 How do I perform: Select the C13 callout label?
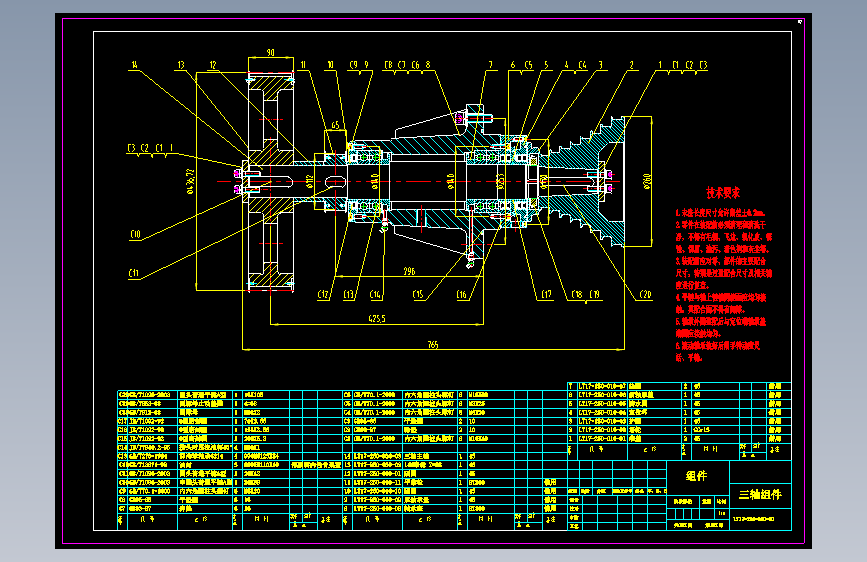[349, 295]
